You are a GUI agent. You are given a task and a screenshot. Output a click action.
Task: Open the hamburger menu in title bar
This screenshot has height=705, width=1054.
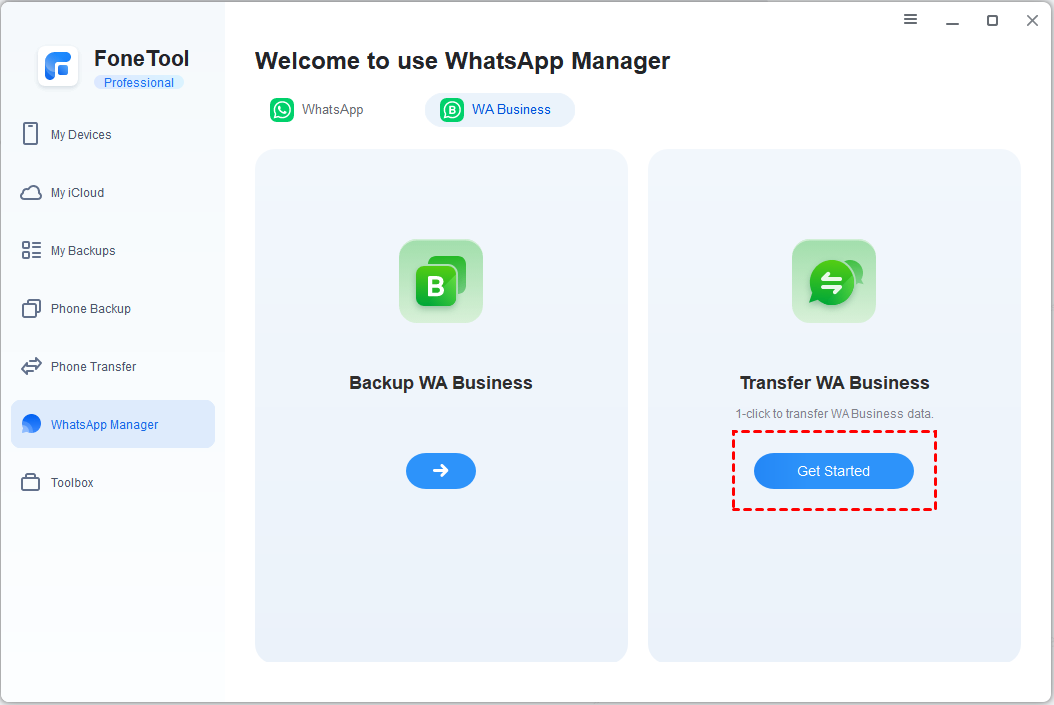(x=910, y=20)
